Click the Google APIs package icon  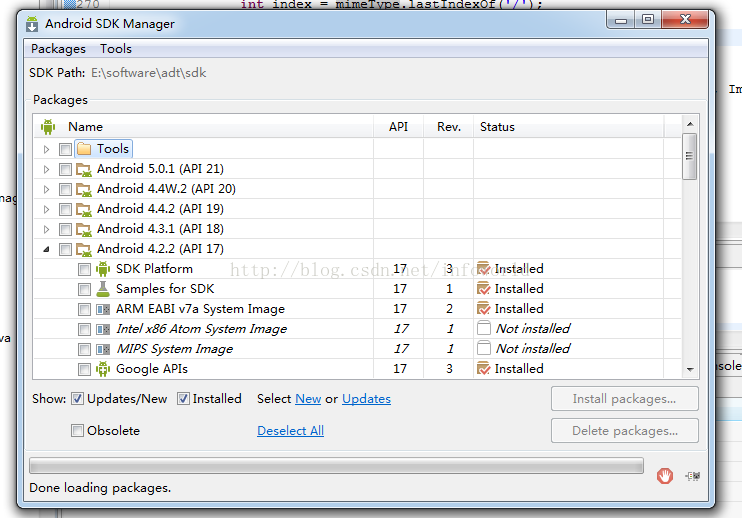pyautogui.click(x=103, y=369)
